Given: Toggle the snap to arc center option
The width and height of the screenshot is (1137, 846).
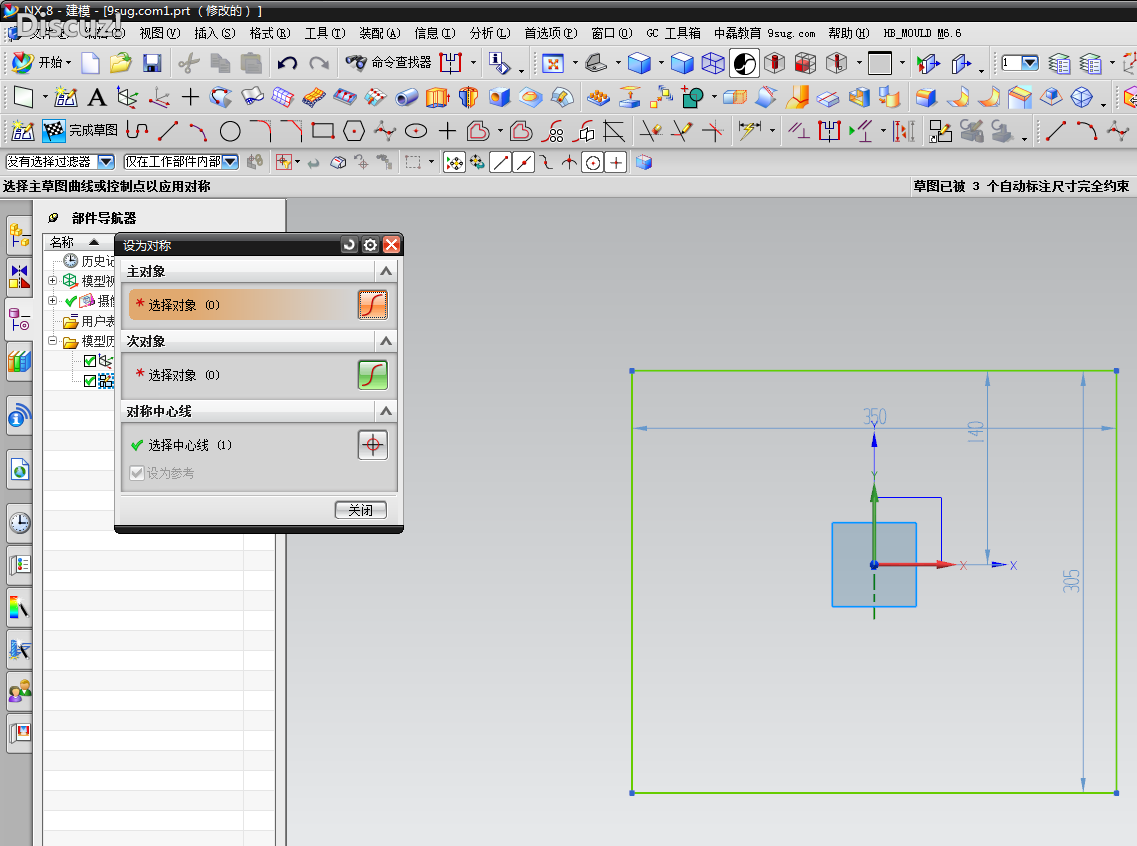Looking at the screenshot, I should tap(592, 162).
